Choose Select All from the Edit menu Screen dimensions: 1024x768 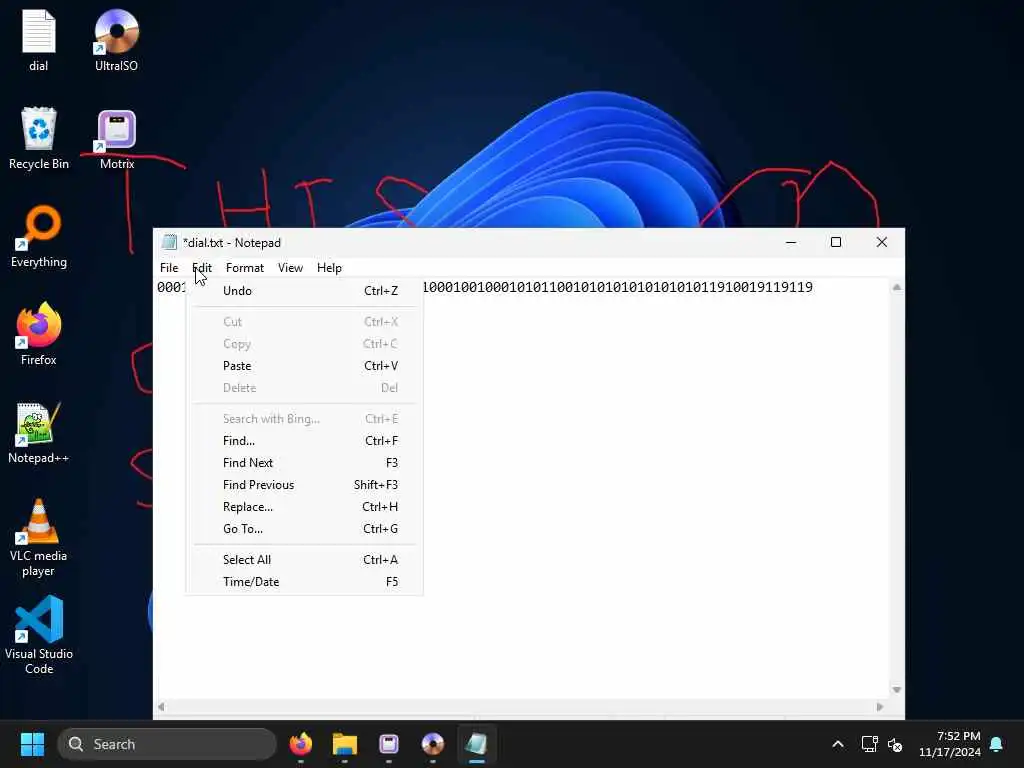coord(304,560)
